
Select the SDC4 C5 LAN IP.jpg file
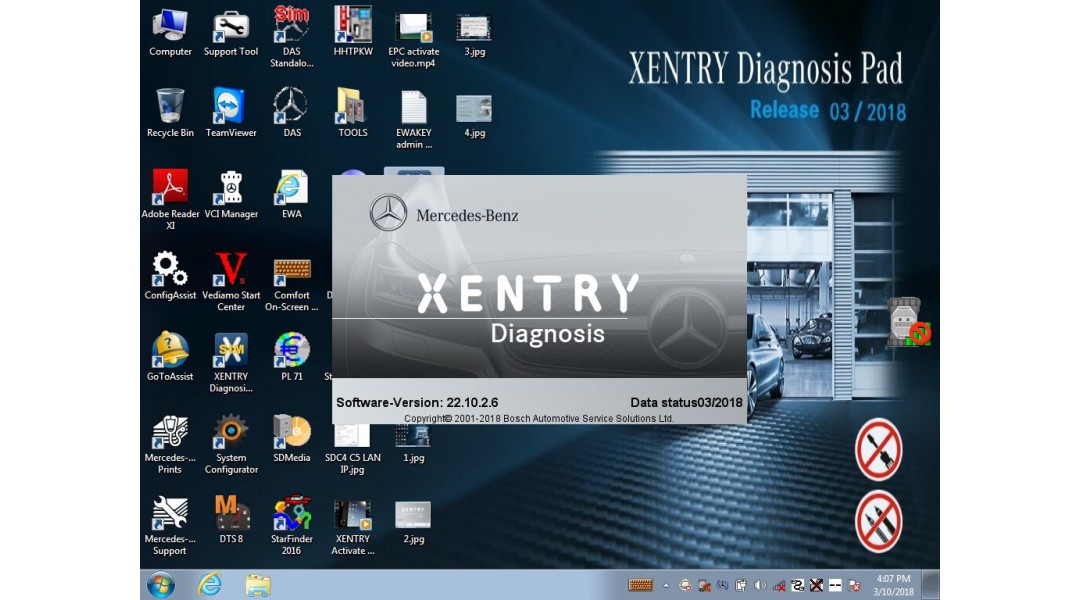pos(353,450)
